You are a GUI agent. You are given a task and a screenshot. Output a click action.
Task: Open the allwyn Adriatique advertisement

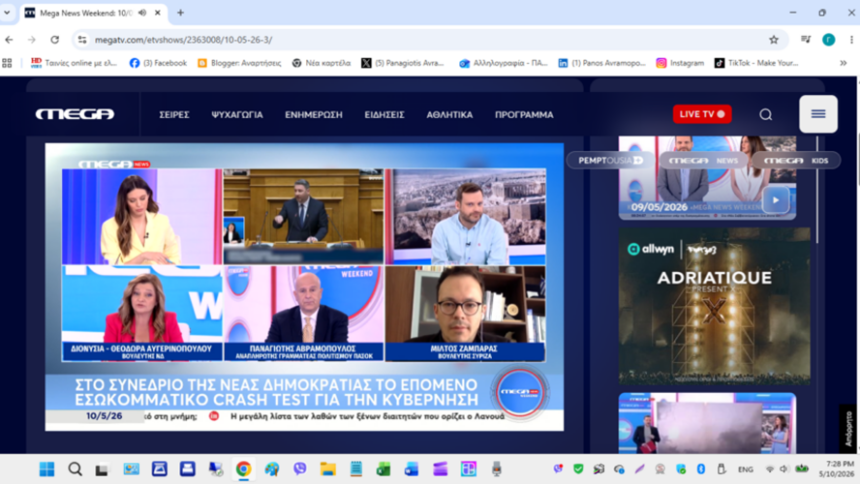(714, 306)
